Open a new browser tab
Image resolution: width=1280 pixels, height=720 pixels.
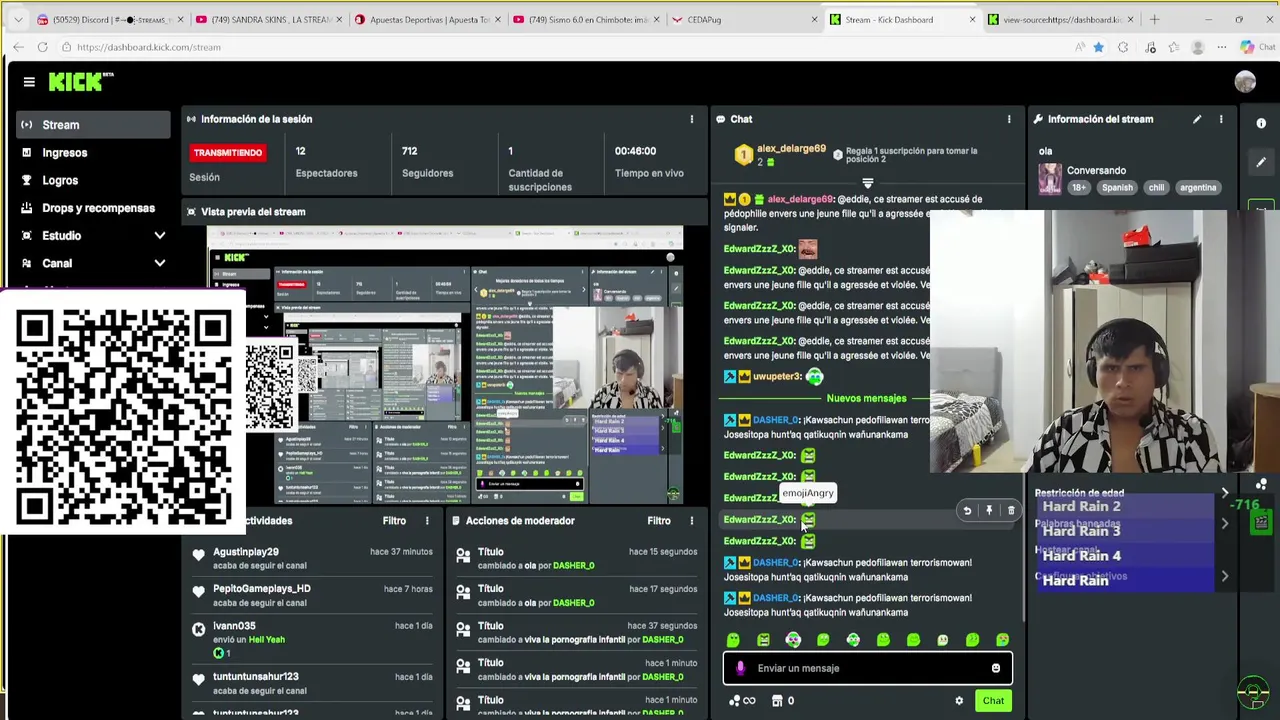point(1154,19)
